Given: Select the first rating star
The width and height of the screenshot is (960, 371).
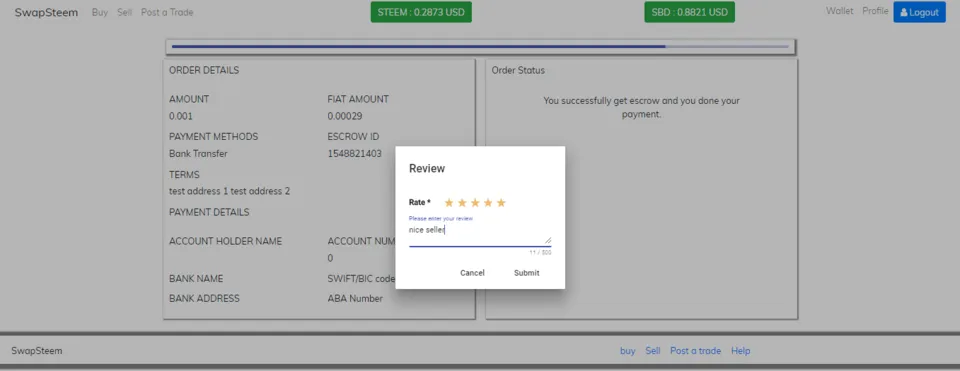Looking at the screenshot, I should click(x=449, y=203).
